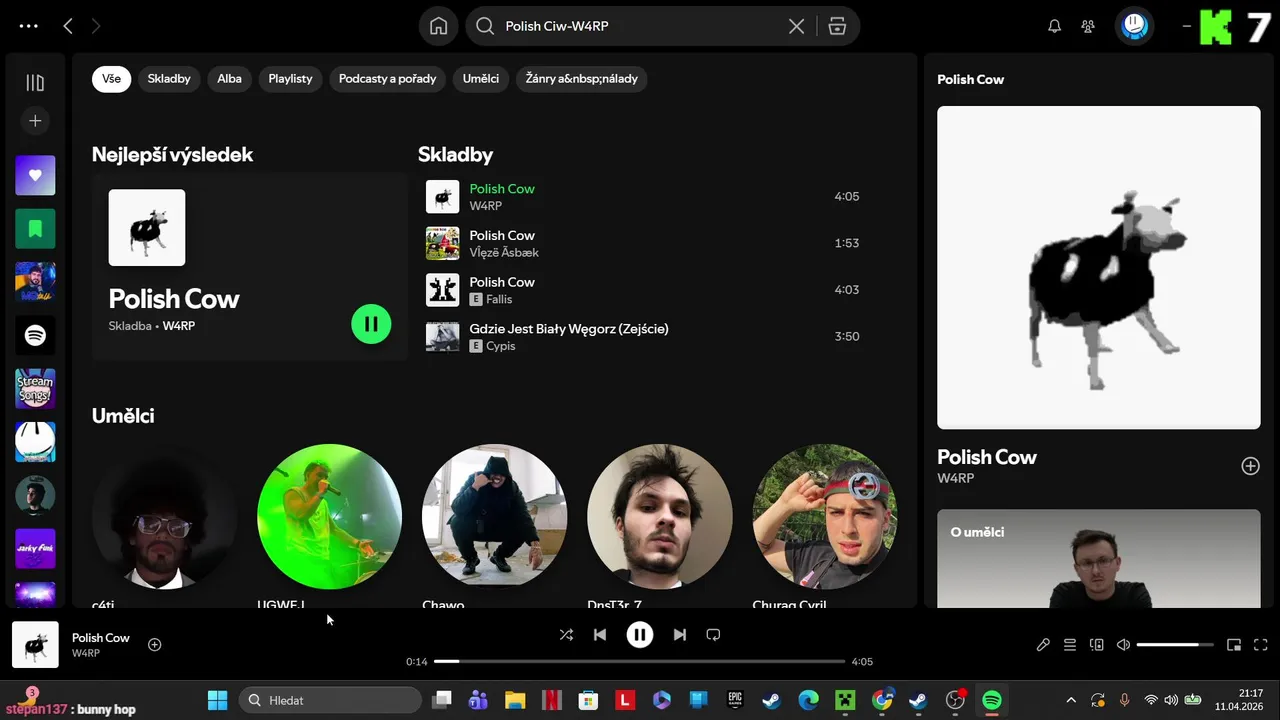Go back with the left arrow
This screenshot has height=720, width=1280.
(x=68, y=27)
